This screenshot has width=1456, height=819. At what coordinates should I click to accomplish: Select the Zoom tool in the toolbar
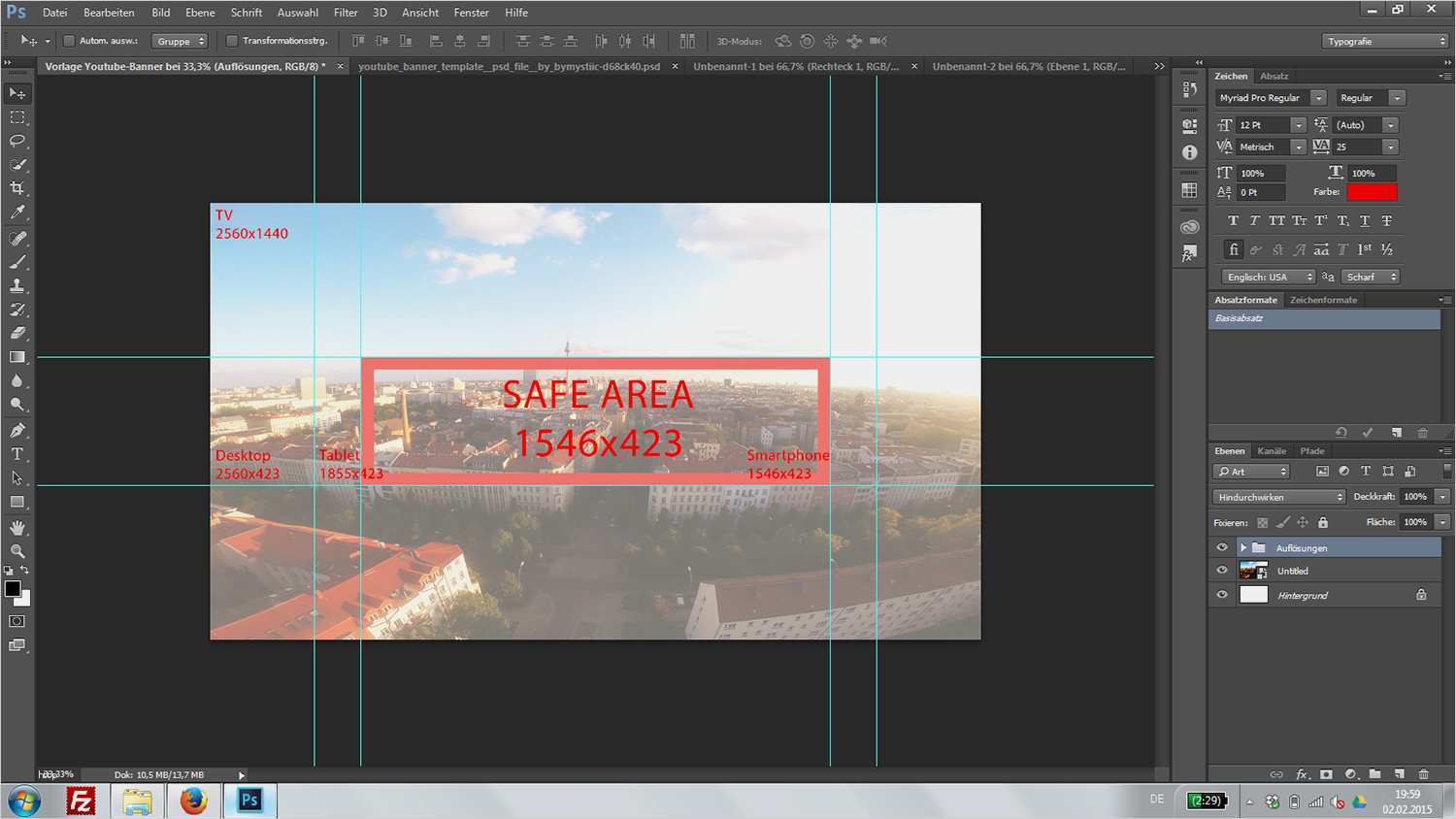[x=17, y=551]
